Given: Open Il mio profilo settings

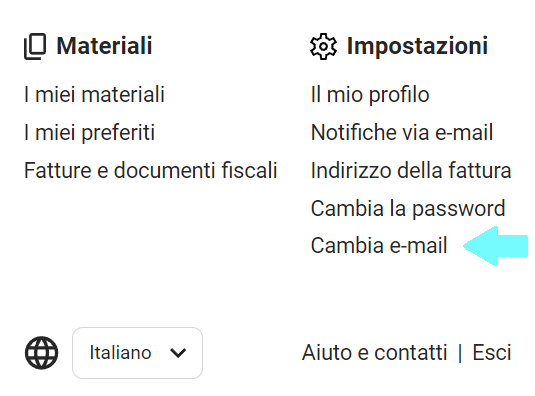Looking at the screenshot, I should 370,94.
